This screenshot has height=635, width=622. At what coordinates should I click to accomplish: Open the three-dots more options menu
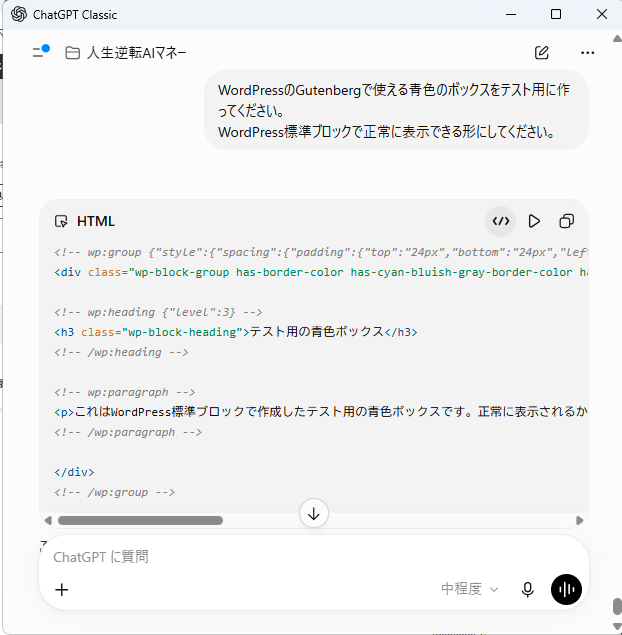(x=588, y=53)
